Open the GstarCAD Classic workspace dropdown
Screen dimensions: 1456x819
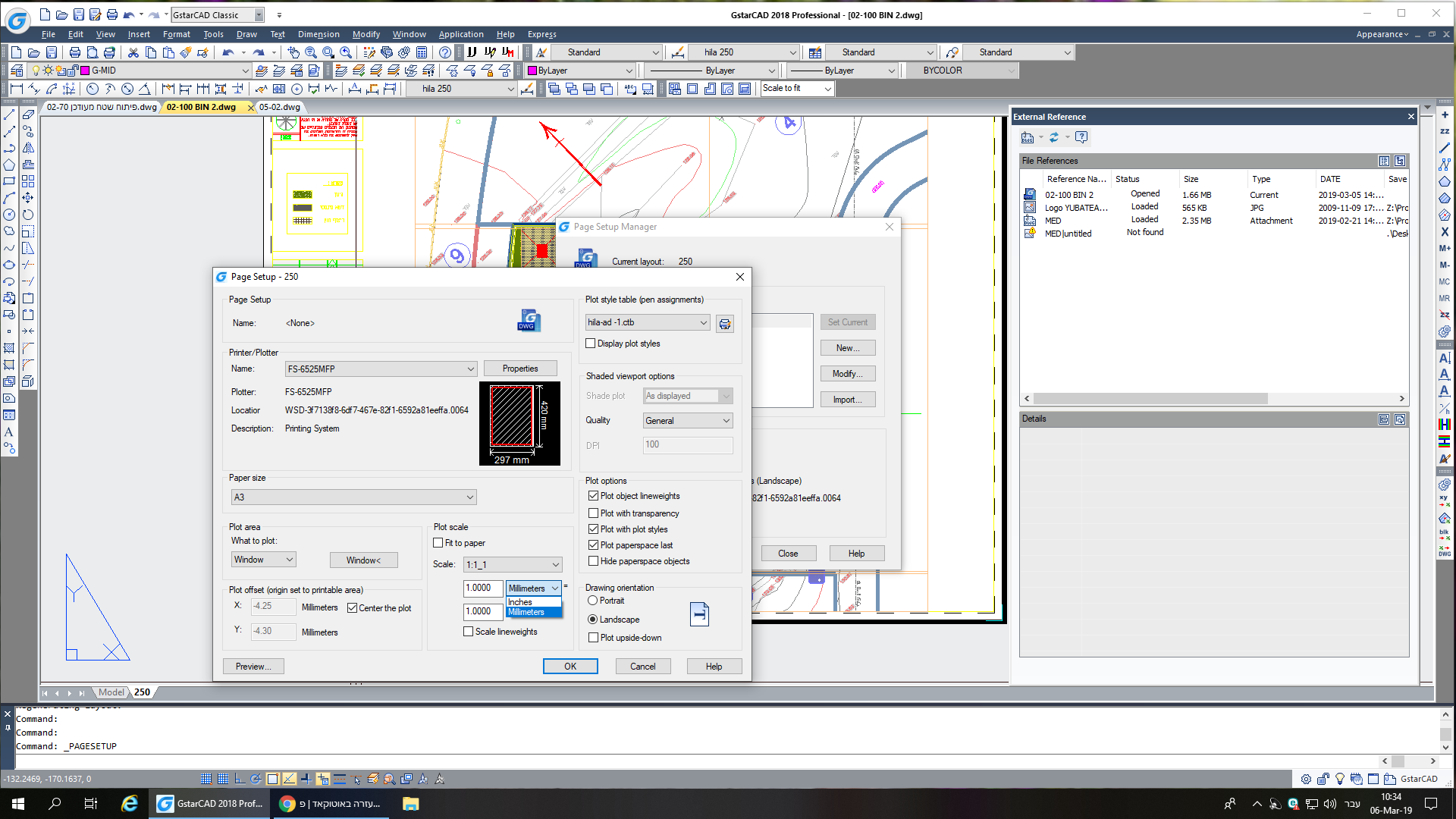(259, 15)
